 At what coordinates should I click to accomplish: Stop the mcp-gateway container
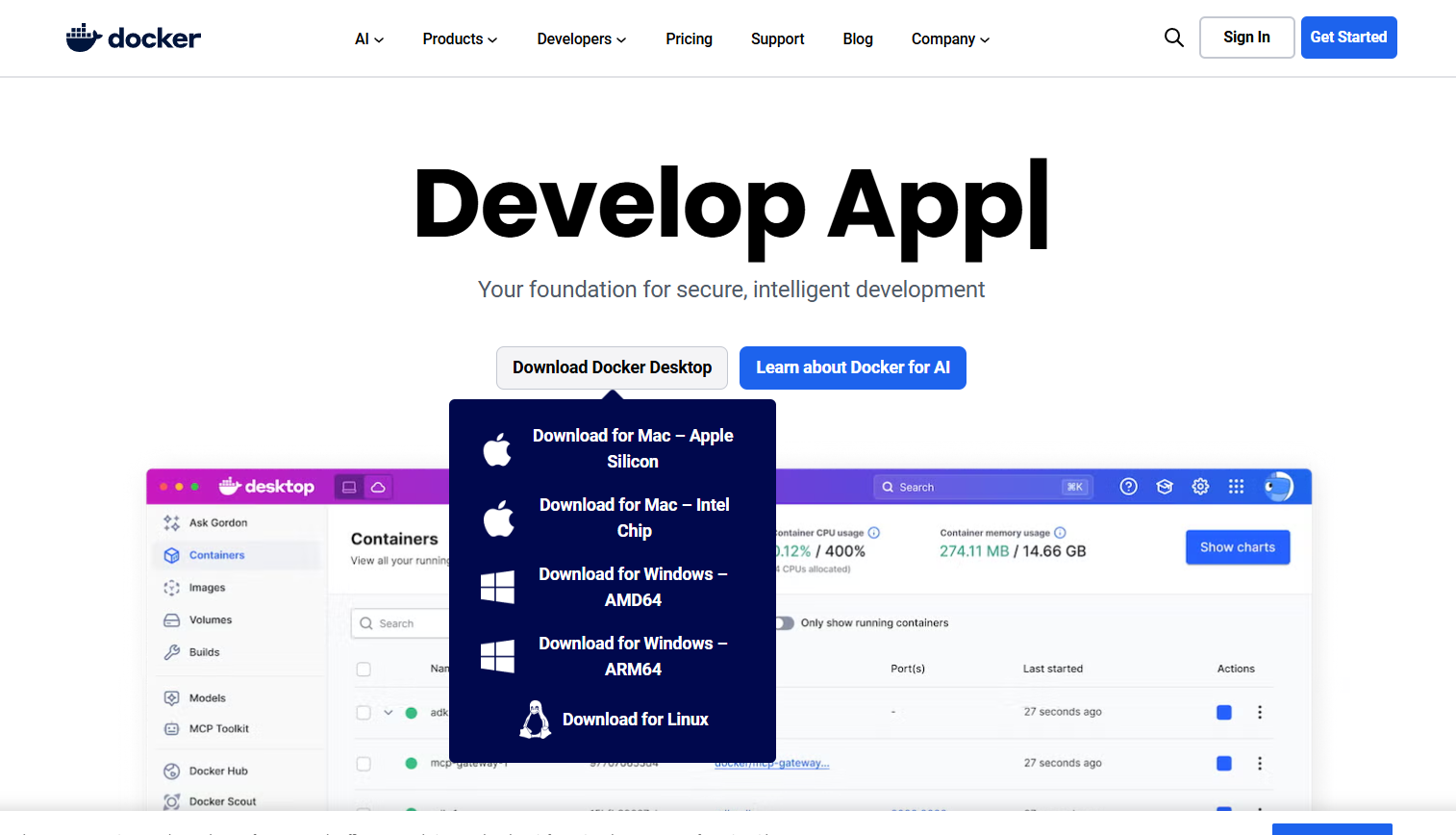point(1224,763)
